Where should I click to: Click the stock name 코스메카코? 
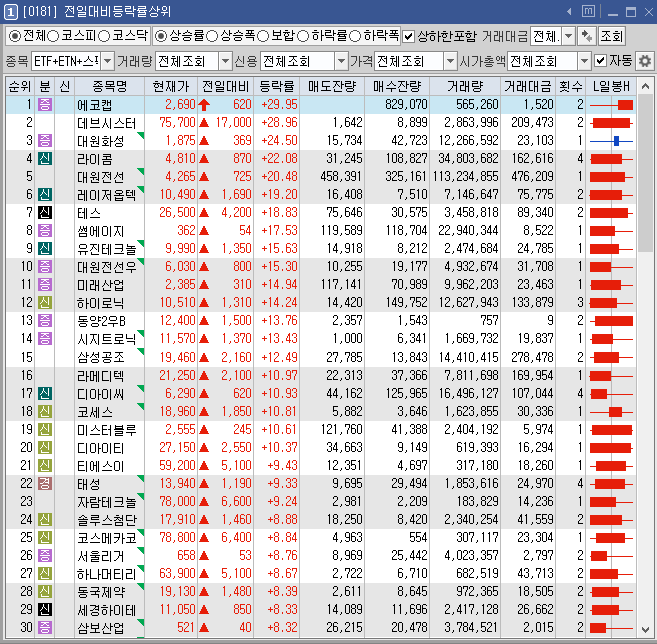click(x=107, y=538)
